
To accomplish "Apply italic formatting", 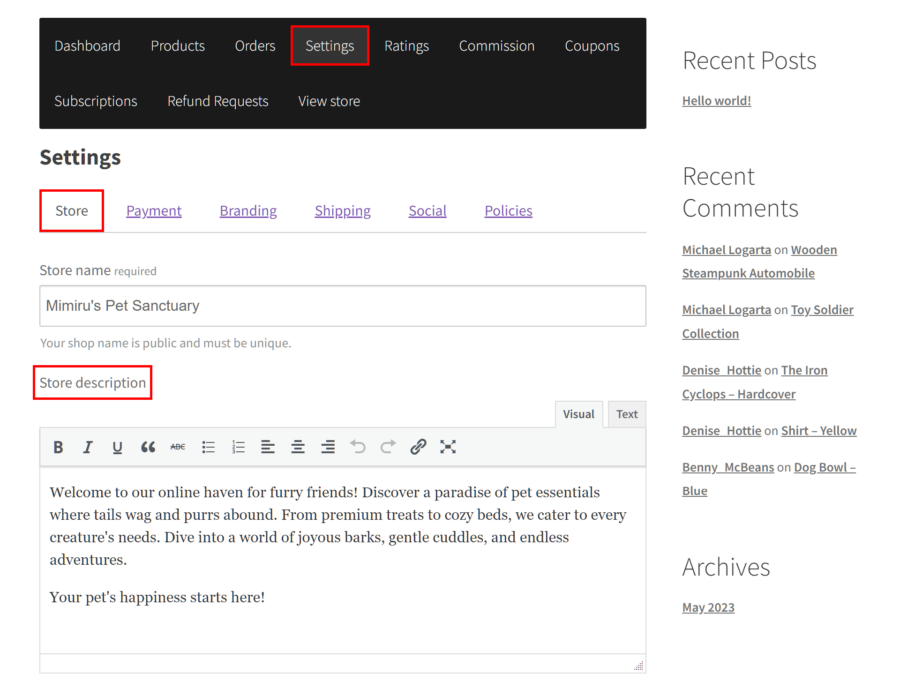I will coord(88,447).
